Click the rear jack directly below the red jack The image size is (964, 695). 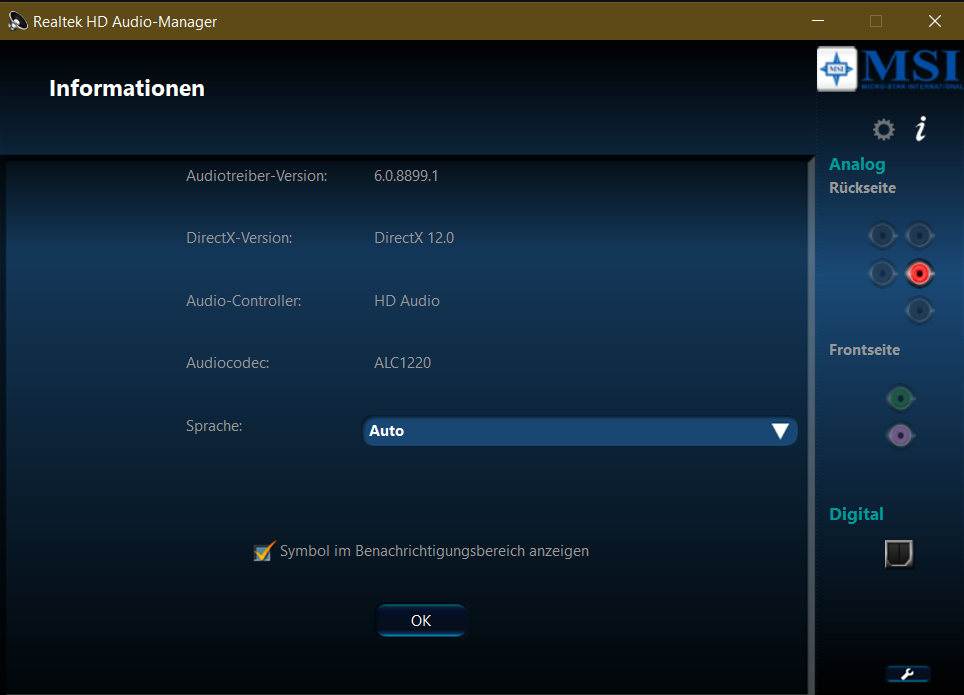919,310
